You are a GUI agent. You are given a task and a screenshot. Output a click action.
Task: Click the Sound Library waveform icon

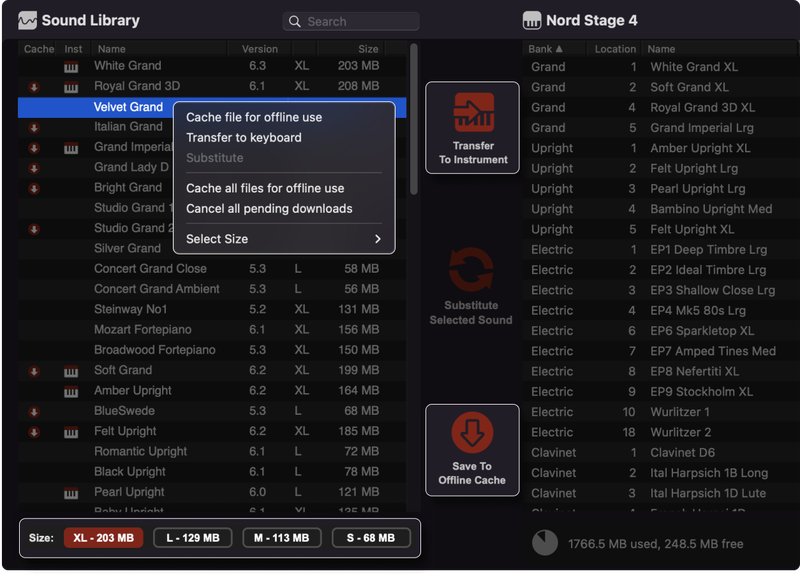(27, 21)
